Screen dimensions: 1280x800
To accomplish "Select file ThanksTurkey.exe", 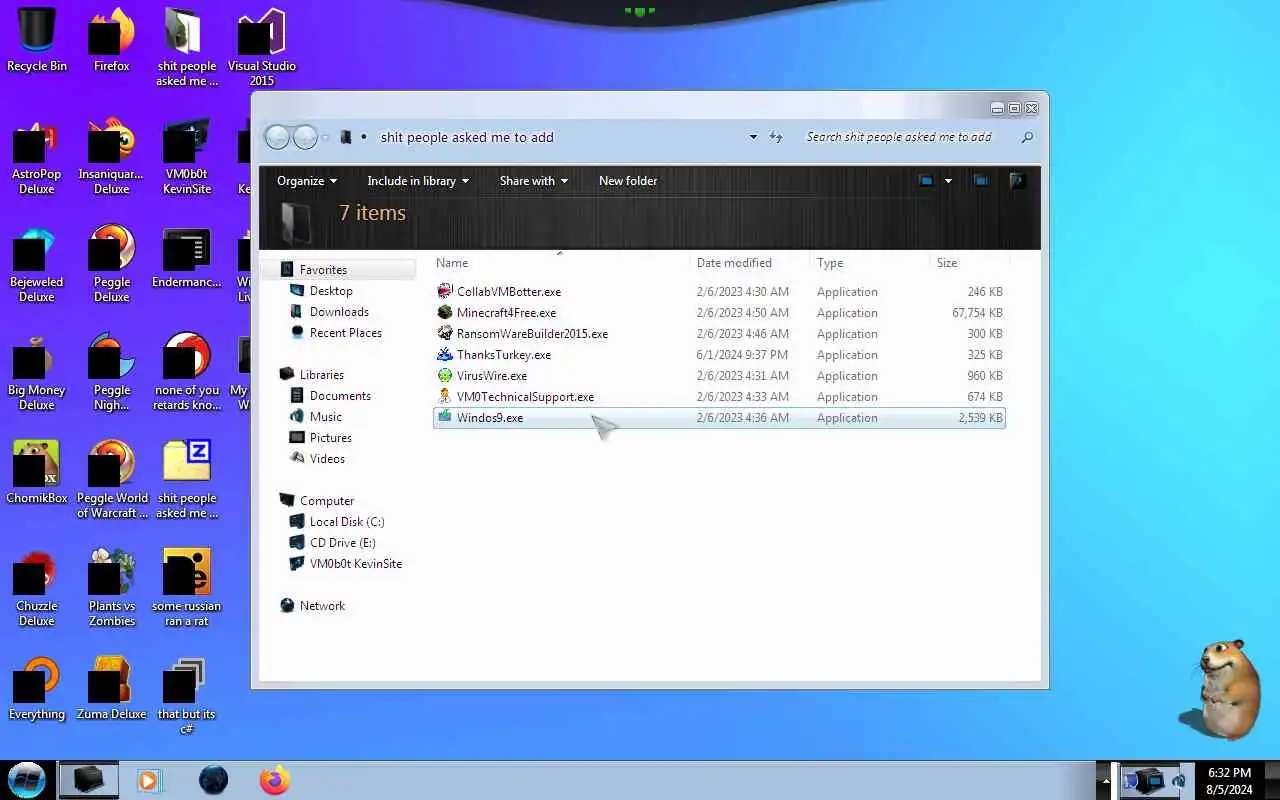I will 719,355.
